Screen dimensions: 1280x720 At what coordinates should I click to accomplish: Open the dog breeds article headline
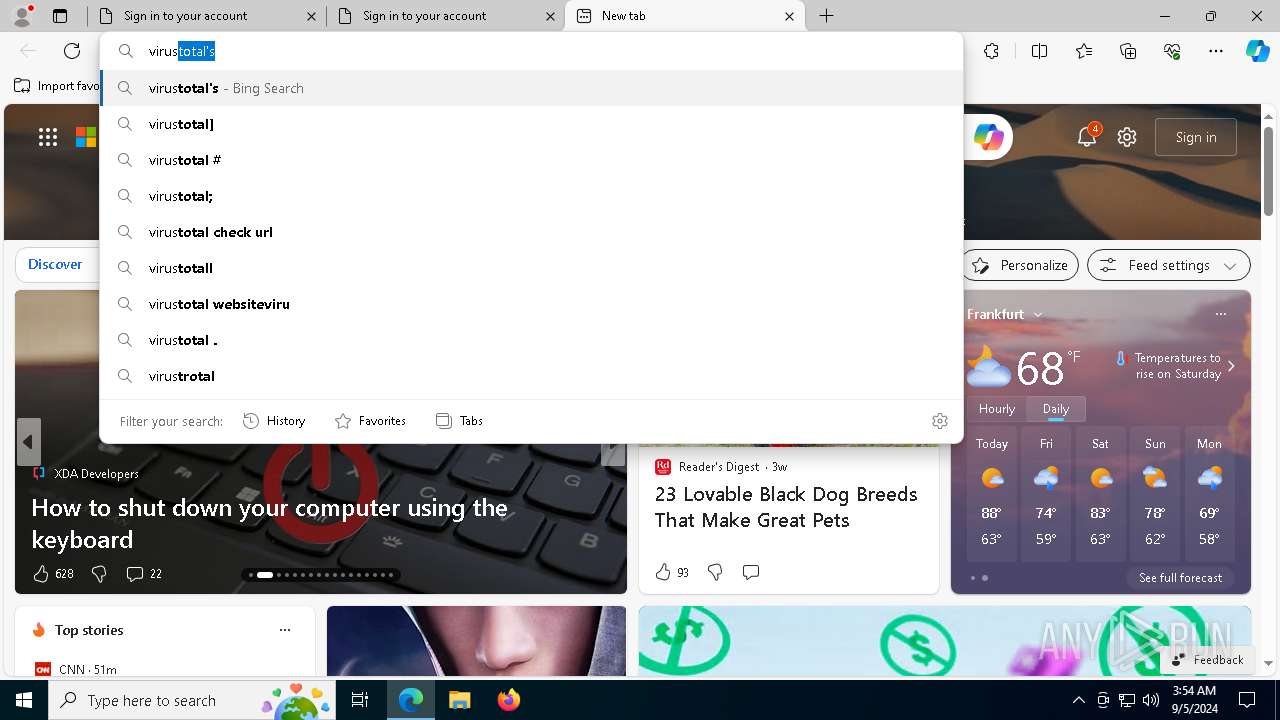pyautogui.click(x=786, y=507)
